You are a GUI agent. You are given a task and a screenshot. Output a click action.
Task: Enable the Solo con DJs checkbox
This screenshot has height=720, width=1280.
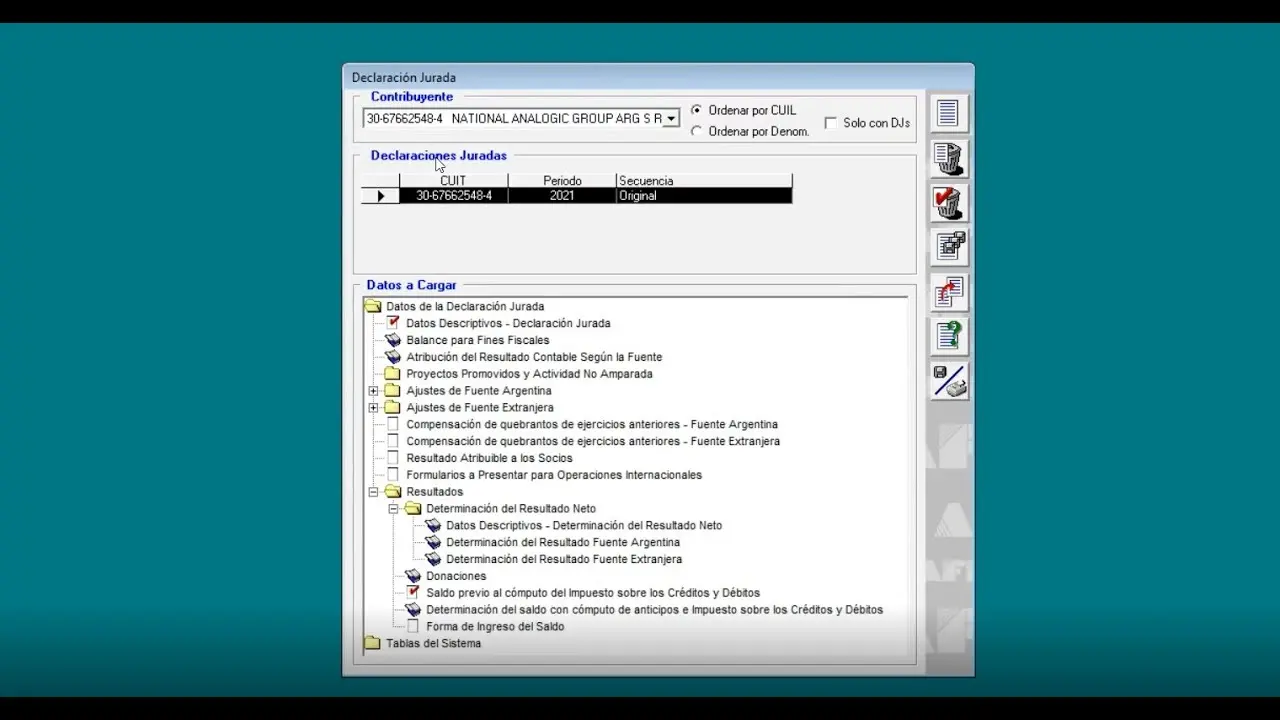(x=831, y=123)
